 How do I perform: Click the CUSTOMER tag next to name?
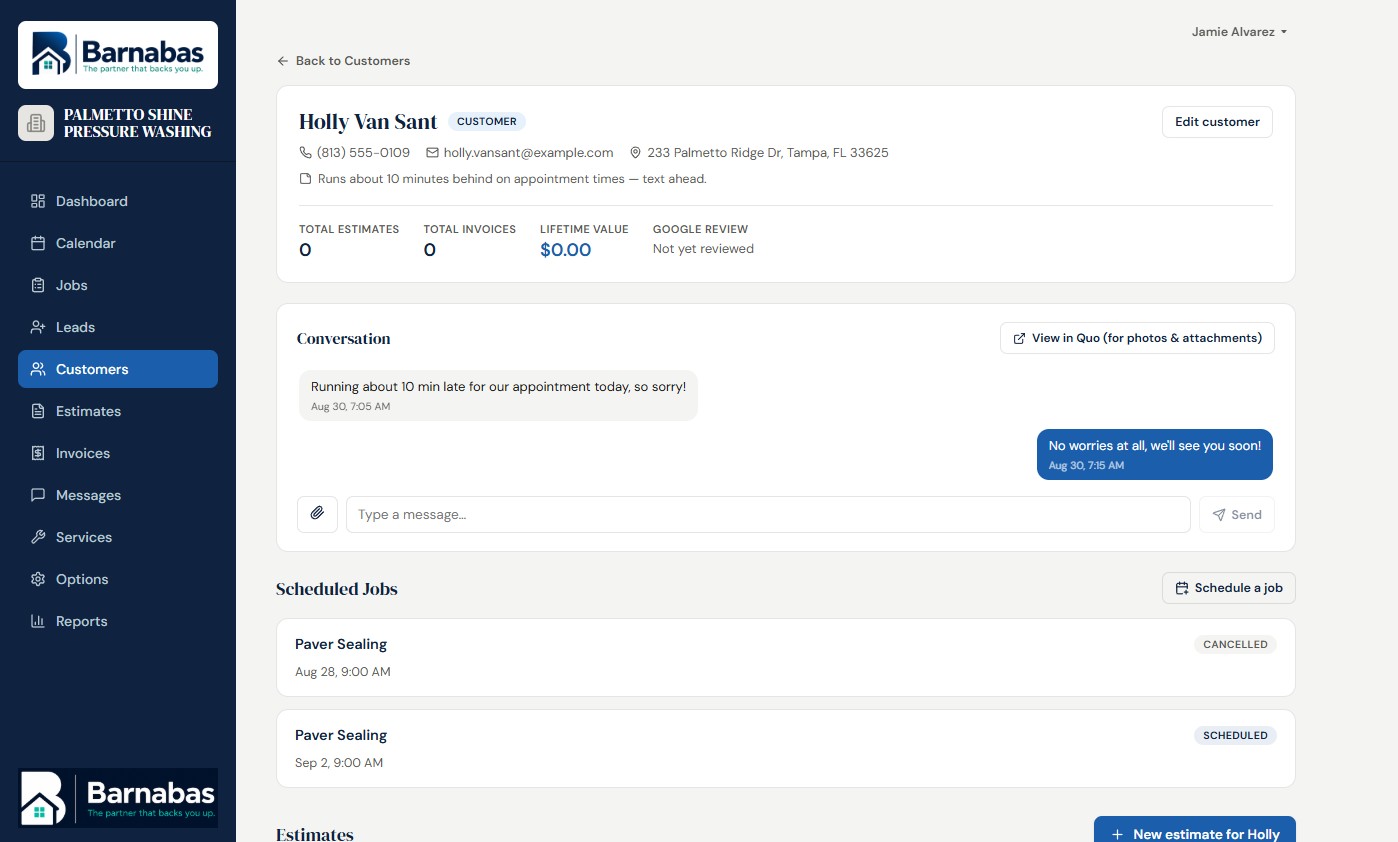click(487, 122)
